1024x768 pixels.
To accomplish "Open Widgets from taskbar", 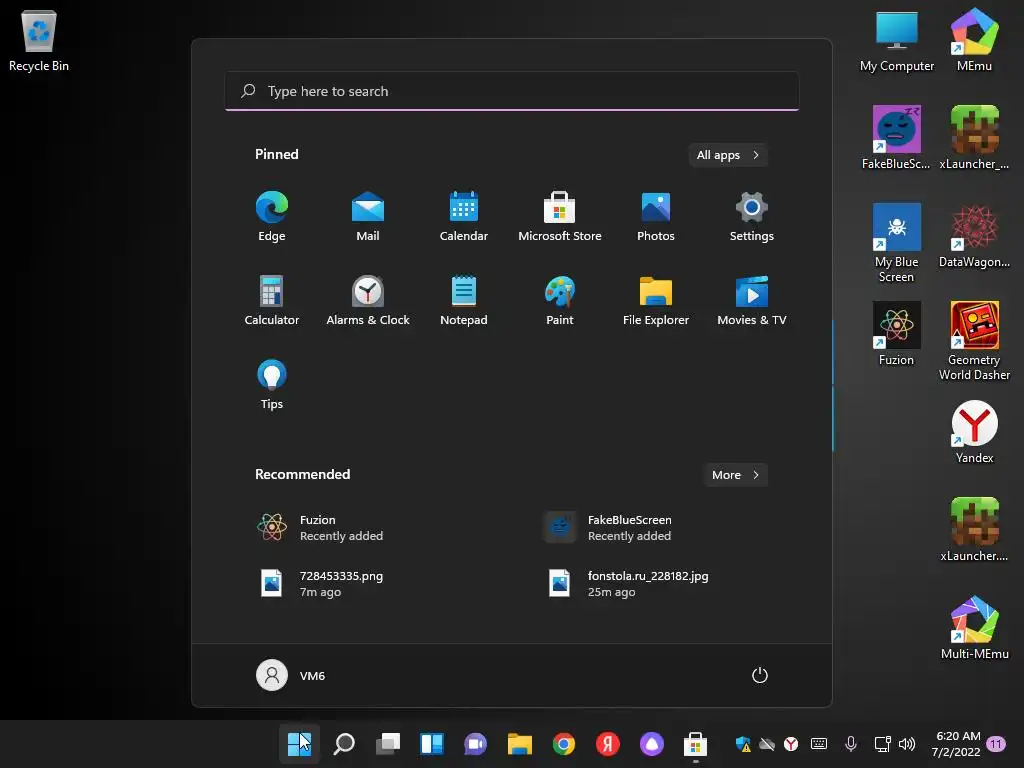I will point(432,744).
